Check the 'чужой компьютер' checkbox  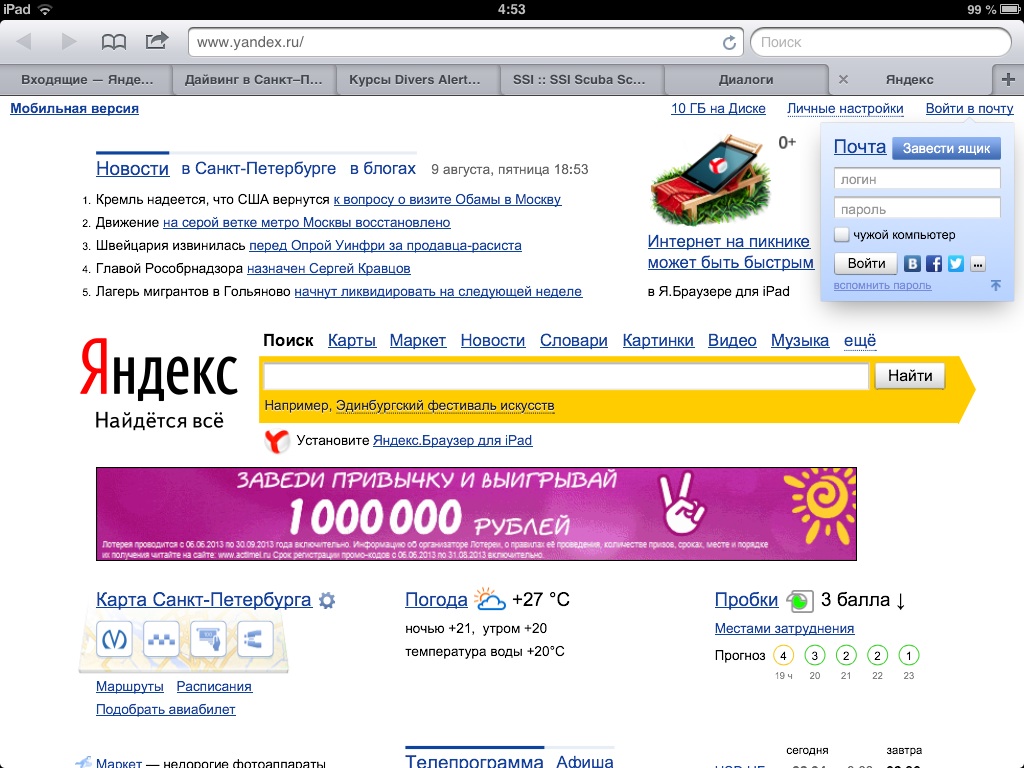[842, 235]
